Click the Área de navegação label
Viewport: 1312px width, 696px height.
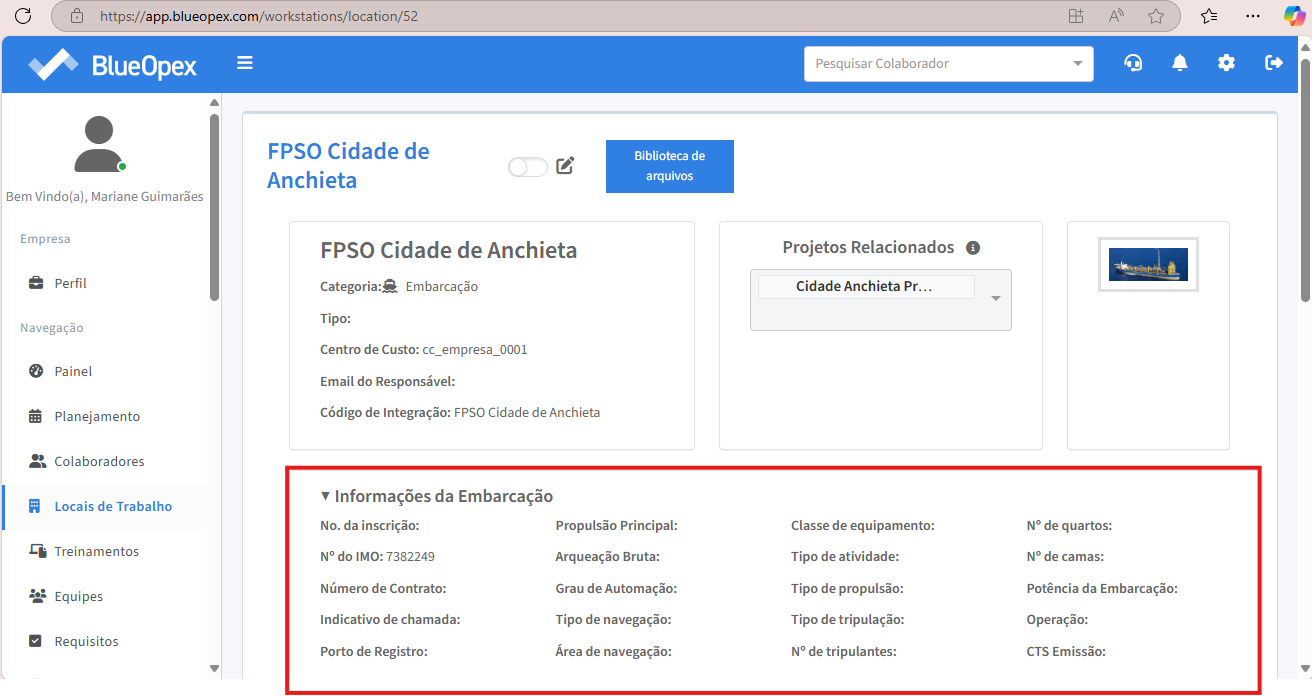point(614,651)
